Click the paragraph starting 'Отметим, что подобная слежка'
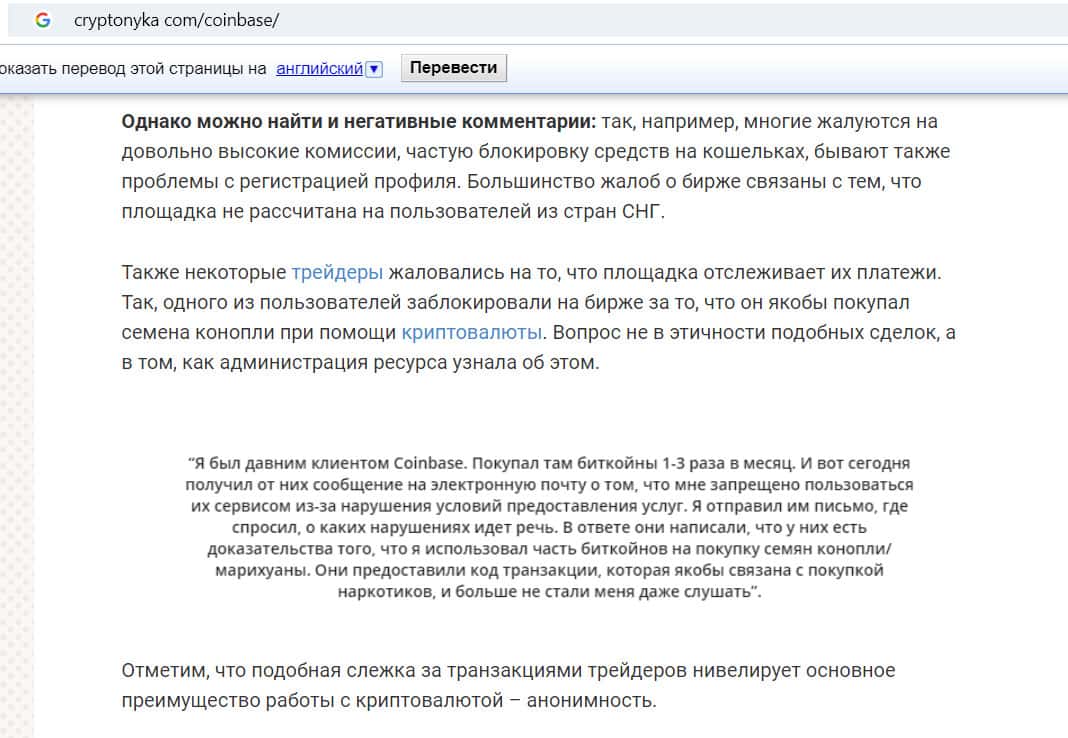This screenshot has width=1068, height=738. pyautogui.click(x=508, y=686)
